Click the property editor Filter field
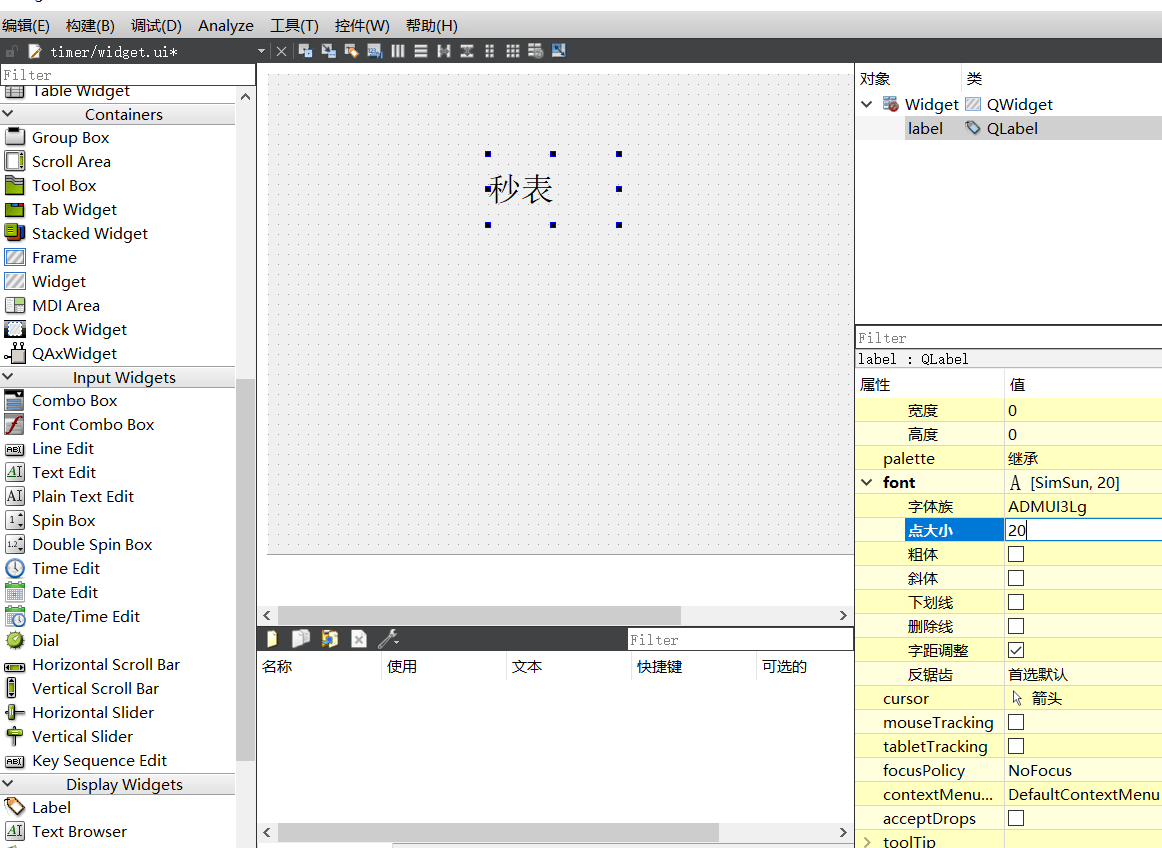Image resolution: width=1162 pixels, height=848 pixels. tap(1009, 338)
